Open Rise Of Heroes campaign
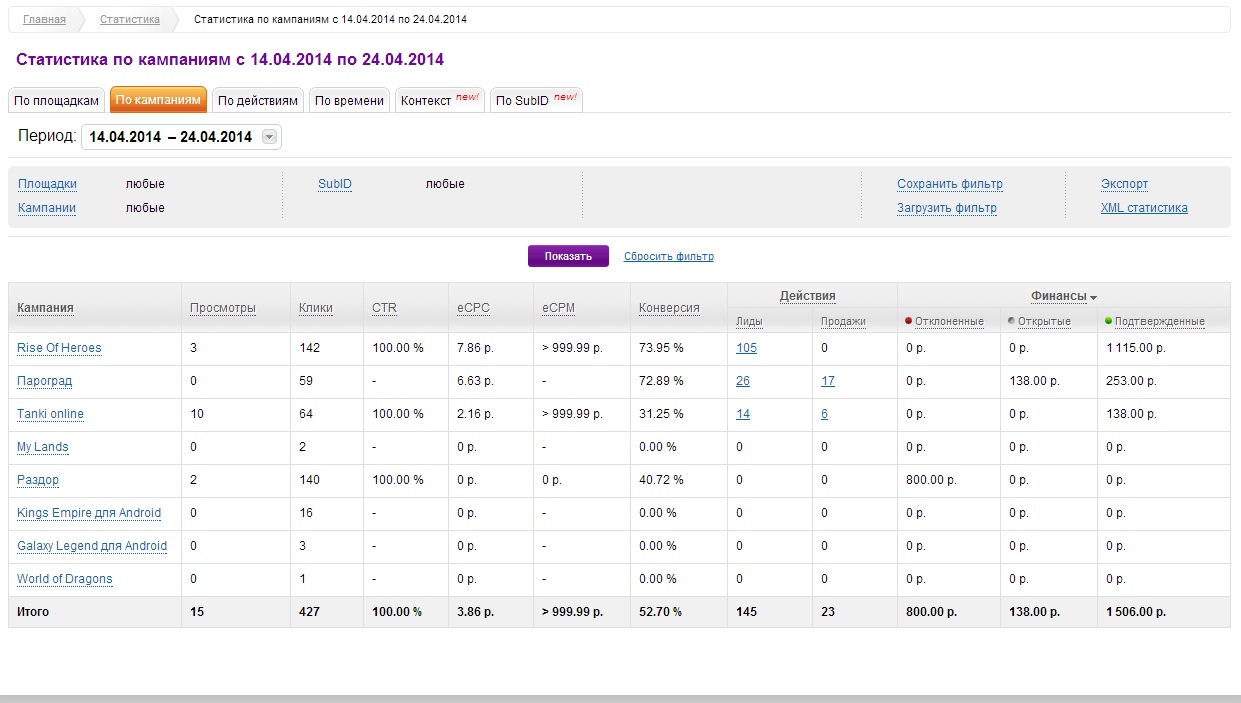The image size is (1241, 703). tap(59, 348)
